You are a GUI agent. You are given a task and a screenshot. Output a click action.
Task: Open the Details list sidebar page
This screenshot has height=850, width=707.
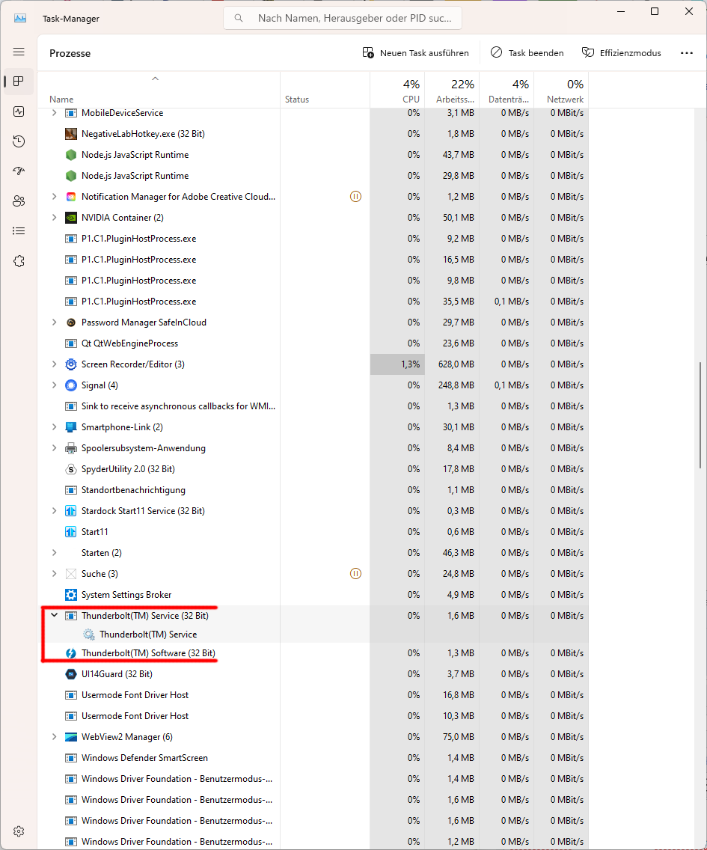click(x=18, y=231)
